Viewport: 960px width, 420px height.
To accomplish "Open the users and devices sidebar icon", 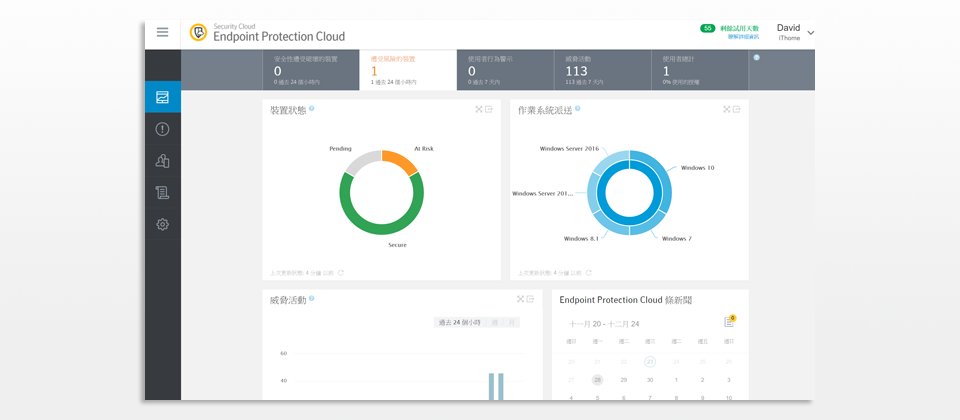I will tap(162, 161).
